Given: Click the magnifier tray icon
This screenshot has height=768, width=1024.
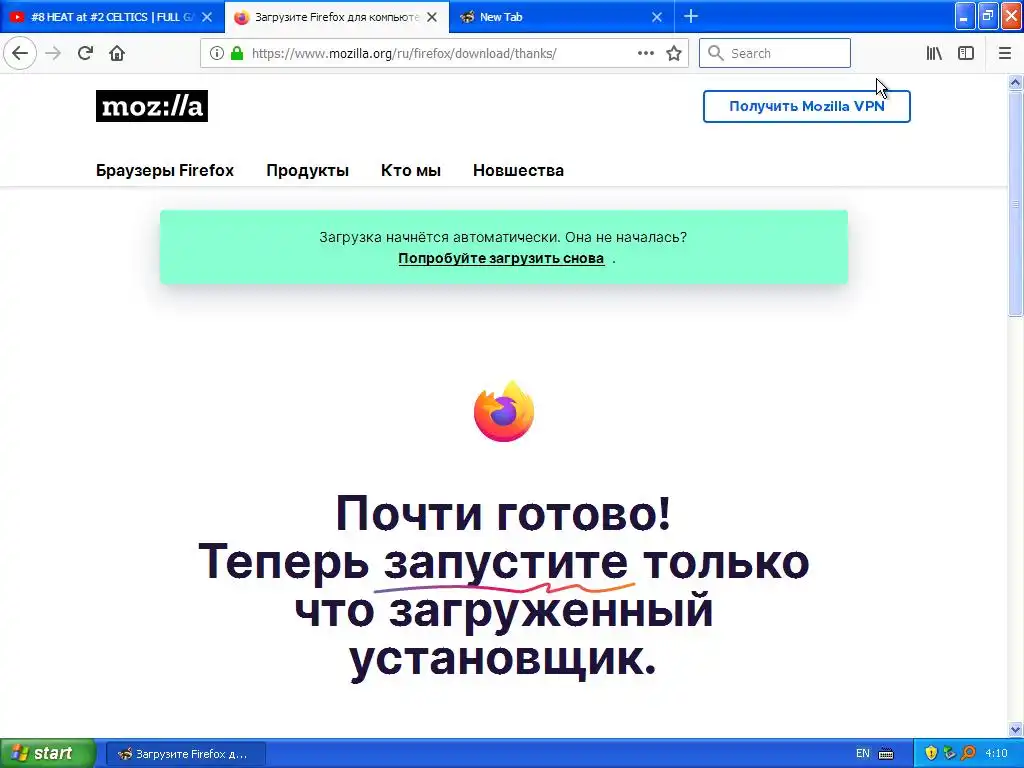Looking at the screenshot, I should [968, 753].
